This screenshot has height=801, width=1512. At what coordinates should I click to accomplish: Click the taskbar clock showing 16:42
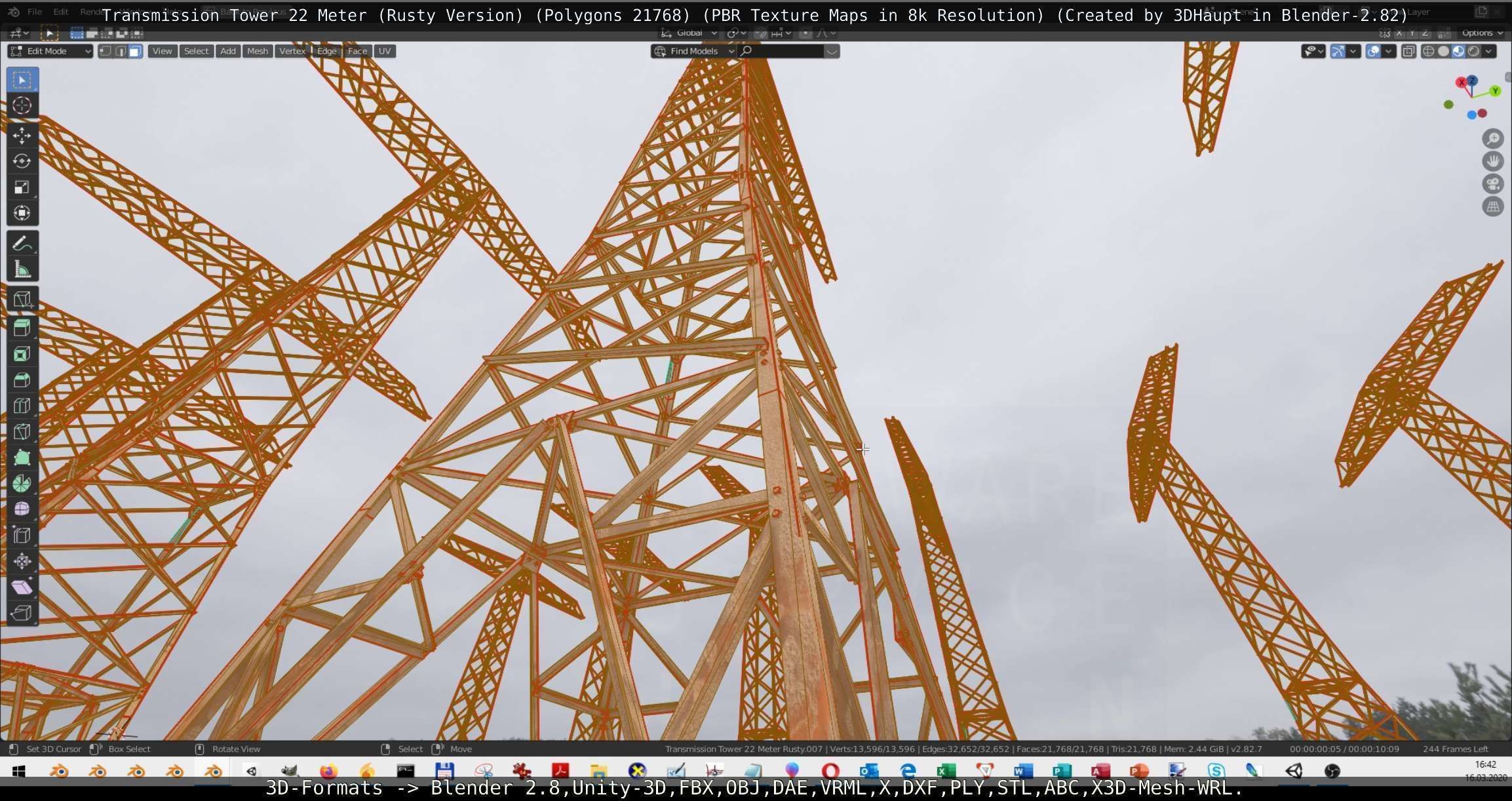(x=1485, y=765)
